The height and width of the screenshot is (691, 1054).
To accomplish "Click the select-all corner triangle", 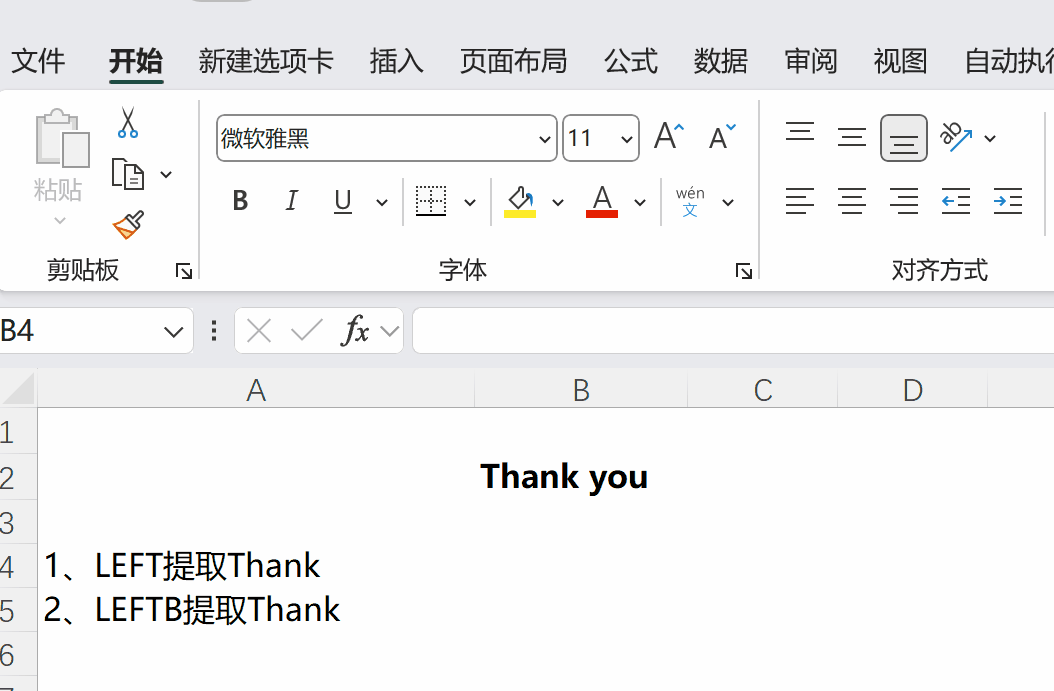I will click(18, 389).
